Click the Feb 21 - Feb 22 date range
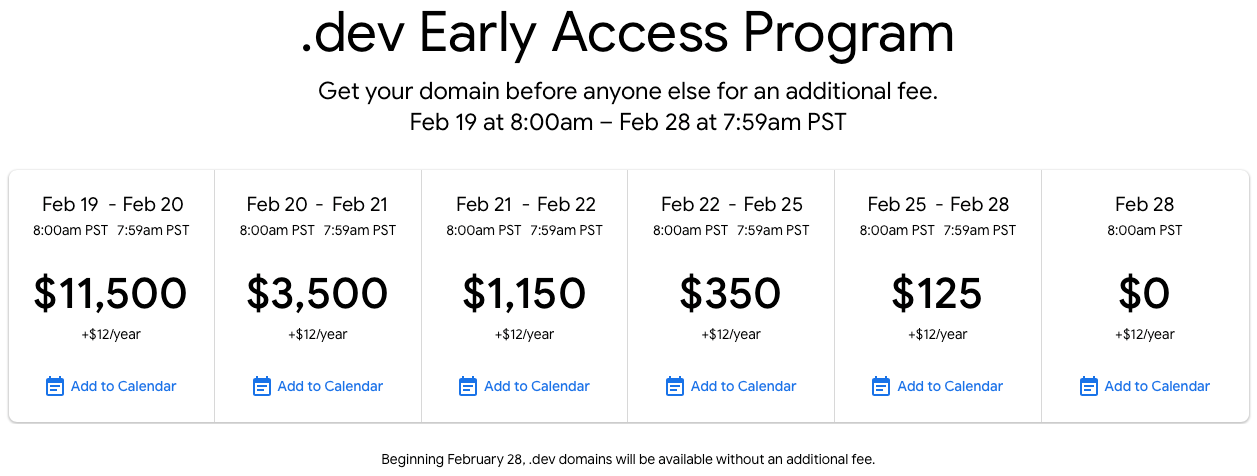 click(x=525, y=204)
